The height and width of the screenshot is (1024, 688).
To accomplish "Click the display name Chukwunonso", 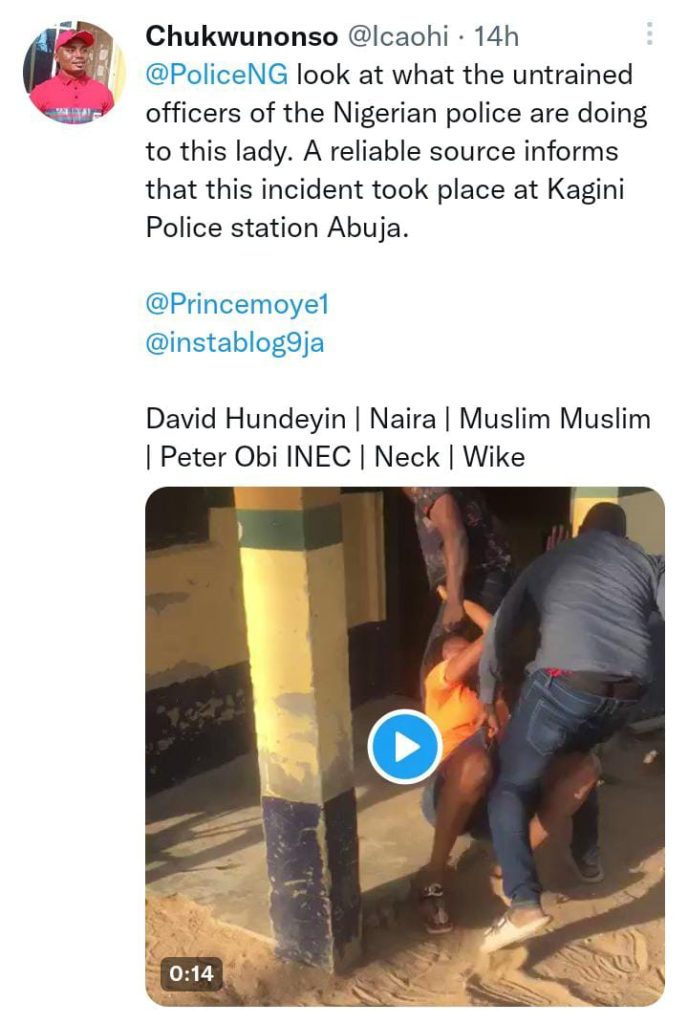I will [241, 36].
